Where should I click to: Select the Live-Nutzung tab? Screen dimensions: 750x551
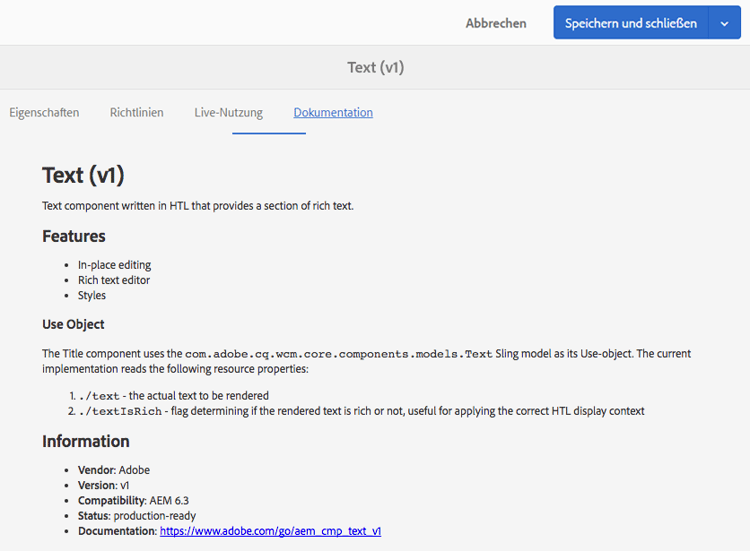pyautogui.click(x=228, y=112)
